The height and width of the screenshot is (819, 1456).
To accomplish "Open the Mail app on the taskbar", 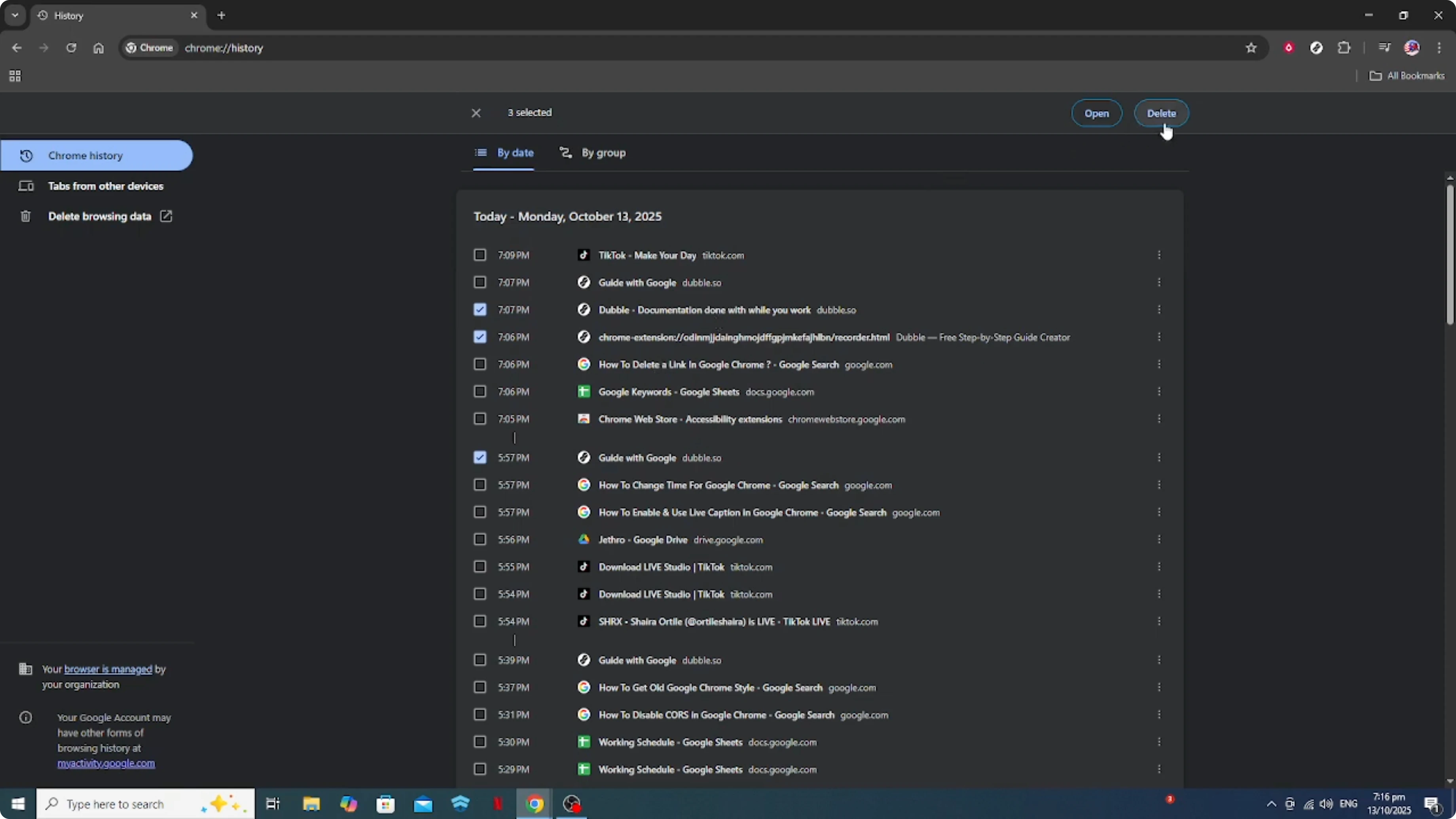I will tap(423, 804).
